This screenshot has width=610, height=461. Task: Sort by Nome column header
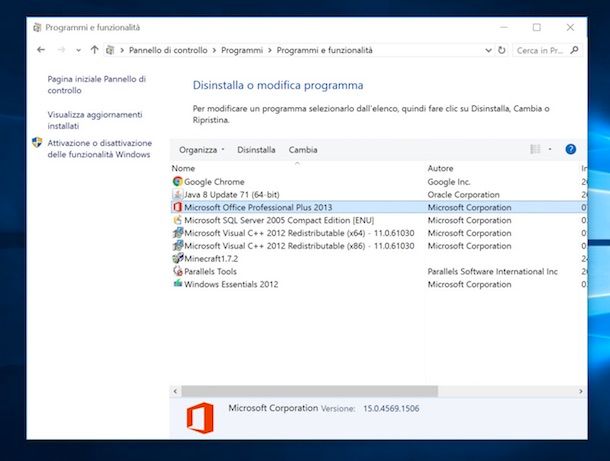[x=183, y=168]
